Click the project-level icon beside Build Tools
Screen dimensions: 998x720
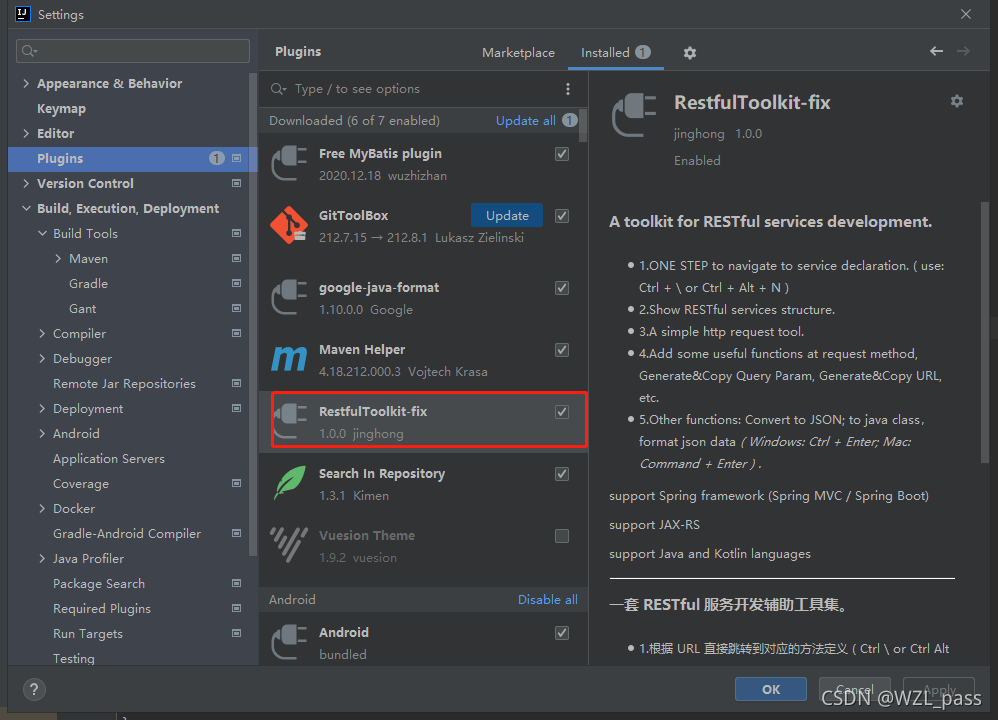coord(237,234)
